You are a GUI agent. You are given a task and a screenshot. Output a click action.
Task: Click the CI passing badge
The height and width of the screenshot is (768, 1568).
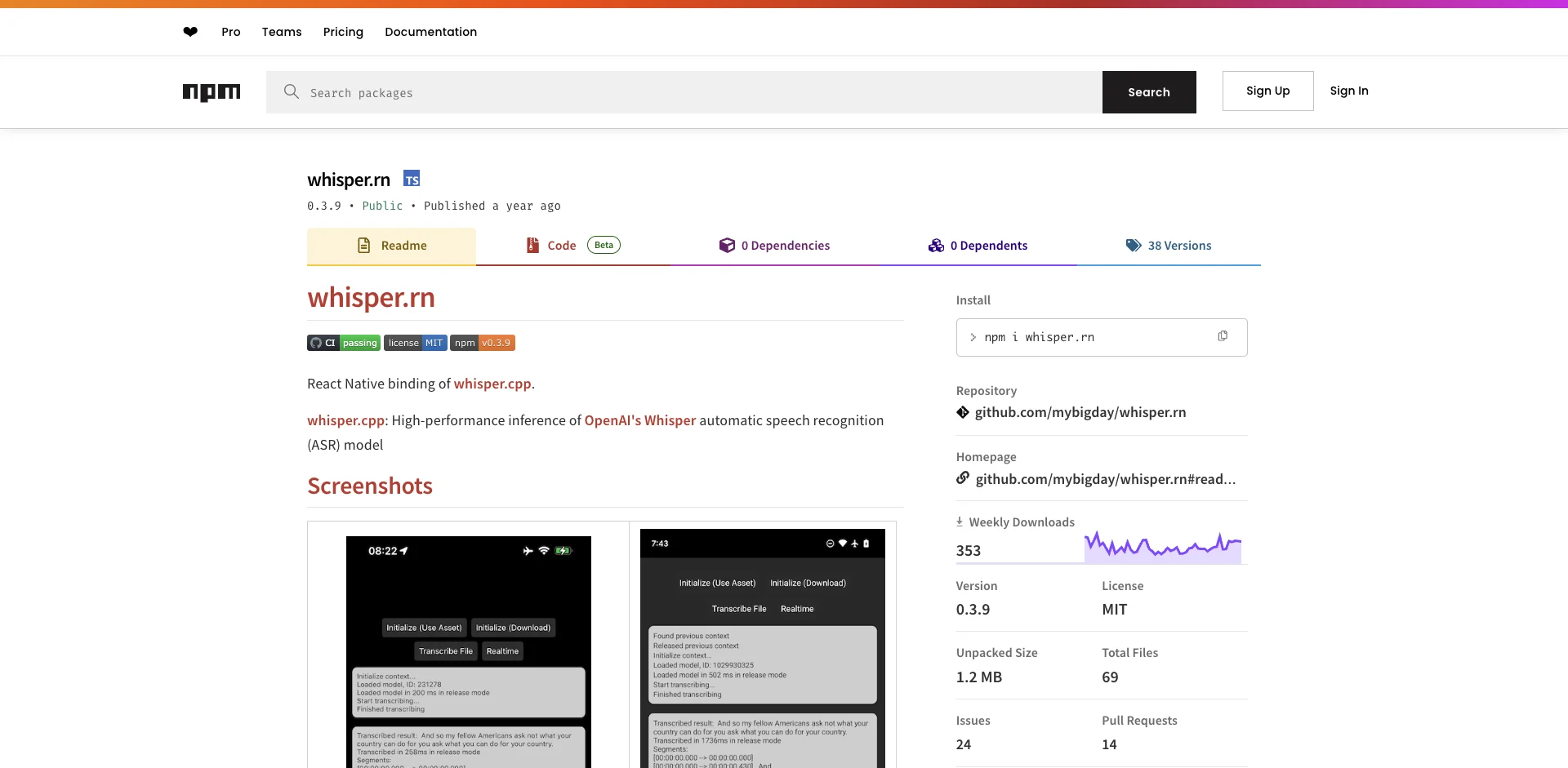[344, 343]
